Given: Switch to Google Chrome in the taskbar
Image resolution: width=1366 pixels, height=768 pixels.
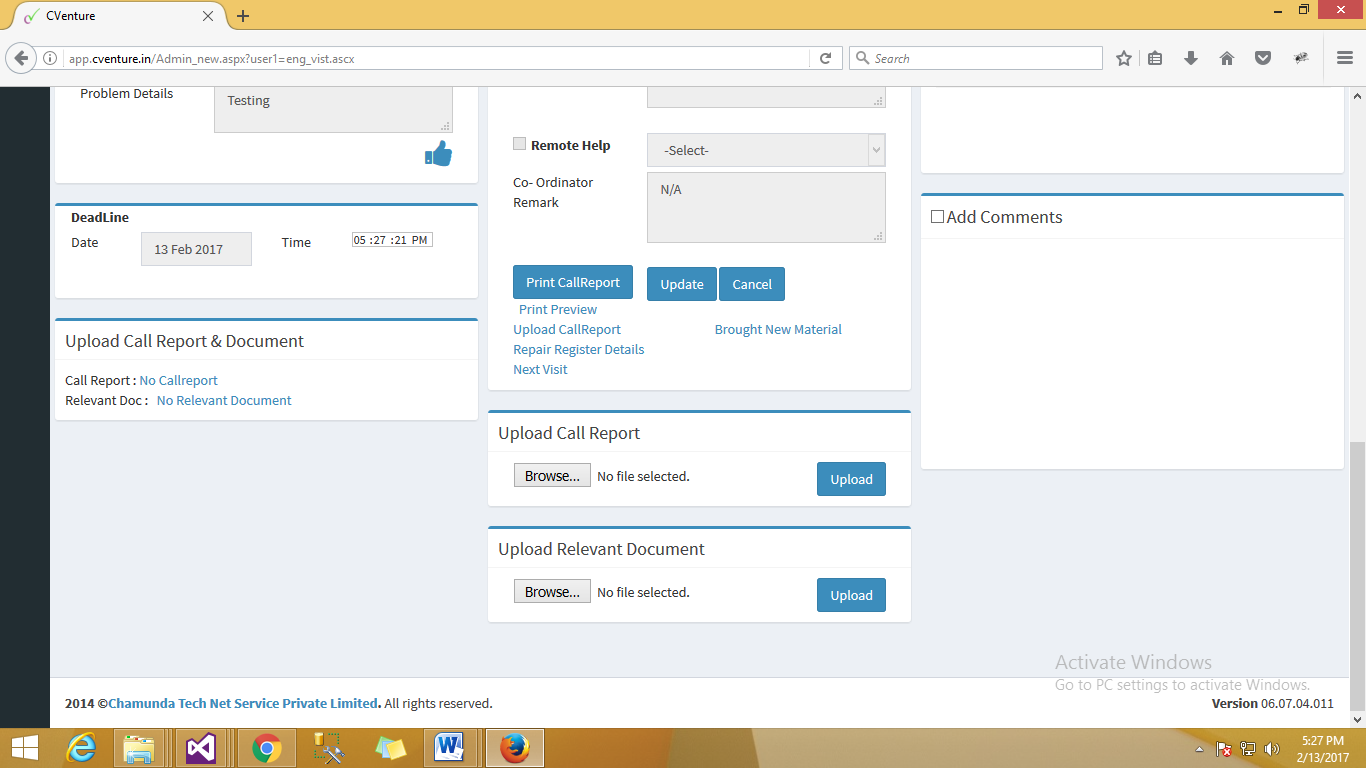Looking at the screenshot, I should pyautogui.click(x=266, y=748).
